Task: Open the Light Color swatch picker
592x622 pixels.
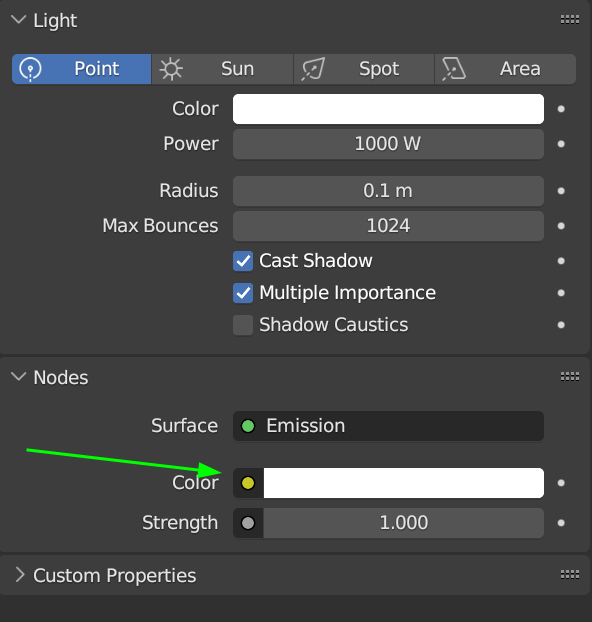Action: (x=388, y=109)
